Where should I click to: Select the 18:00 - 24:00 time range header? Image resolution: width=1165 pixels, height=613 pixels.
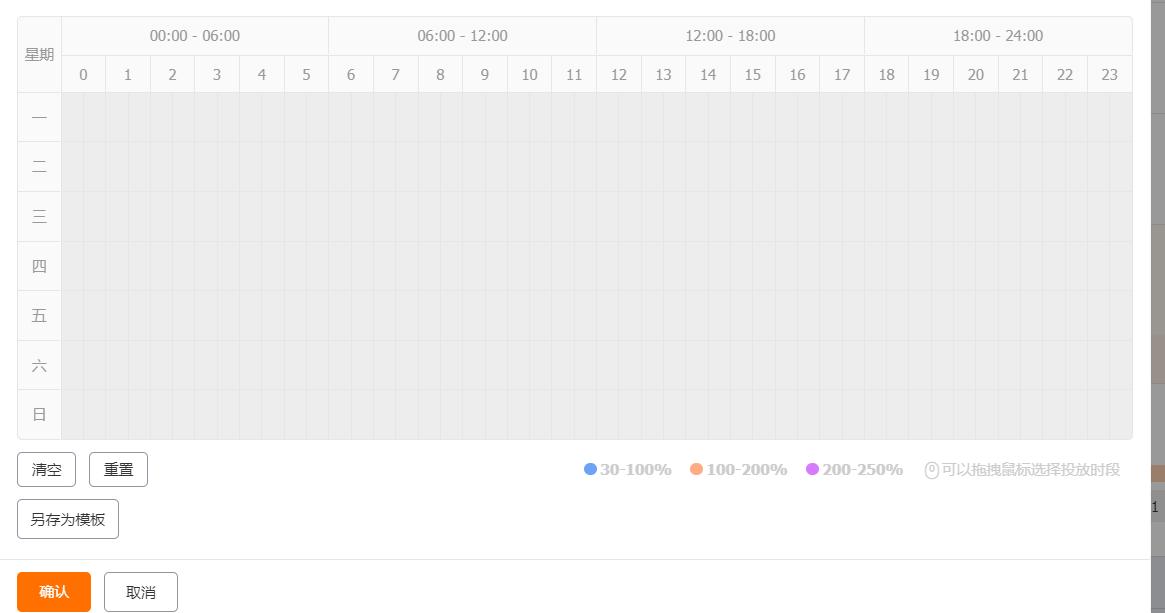click(998, 36)
